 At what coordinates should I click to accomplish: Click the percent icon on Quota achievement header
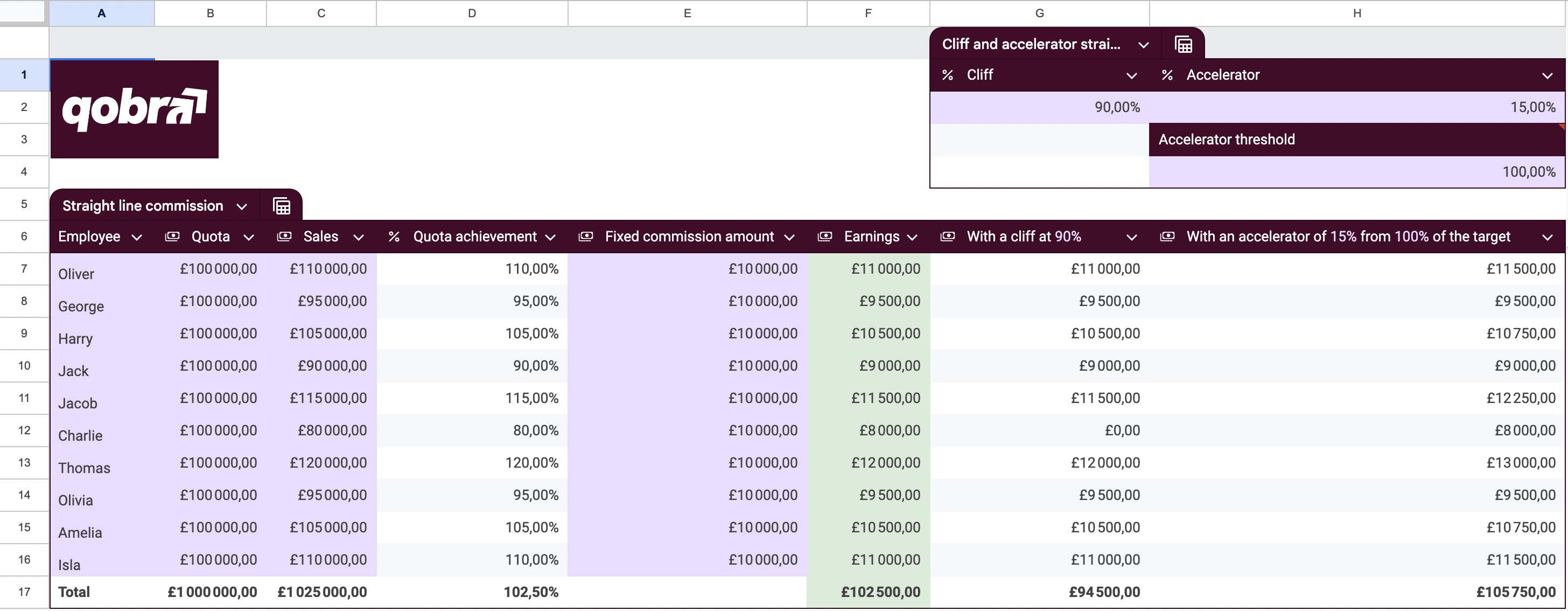click(394, 237)
